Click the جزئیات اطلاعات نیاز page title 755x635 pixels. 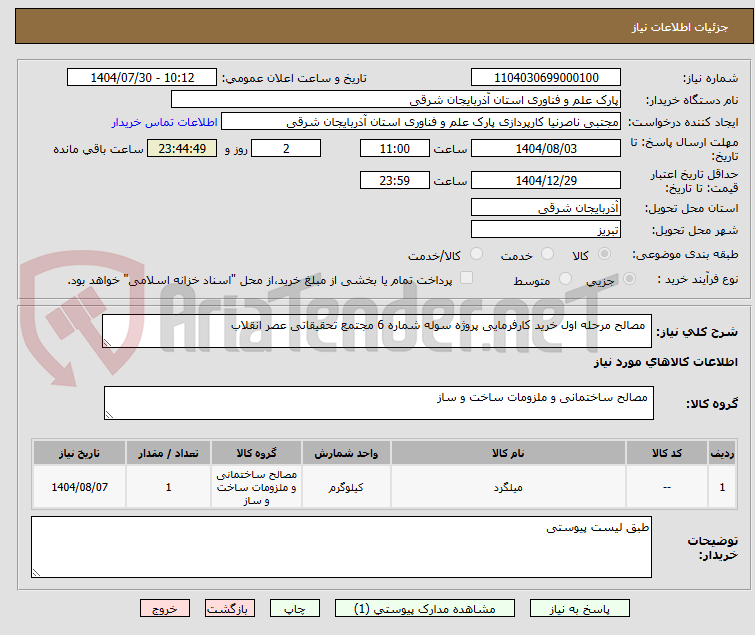[x=680, y=27]
